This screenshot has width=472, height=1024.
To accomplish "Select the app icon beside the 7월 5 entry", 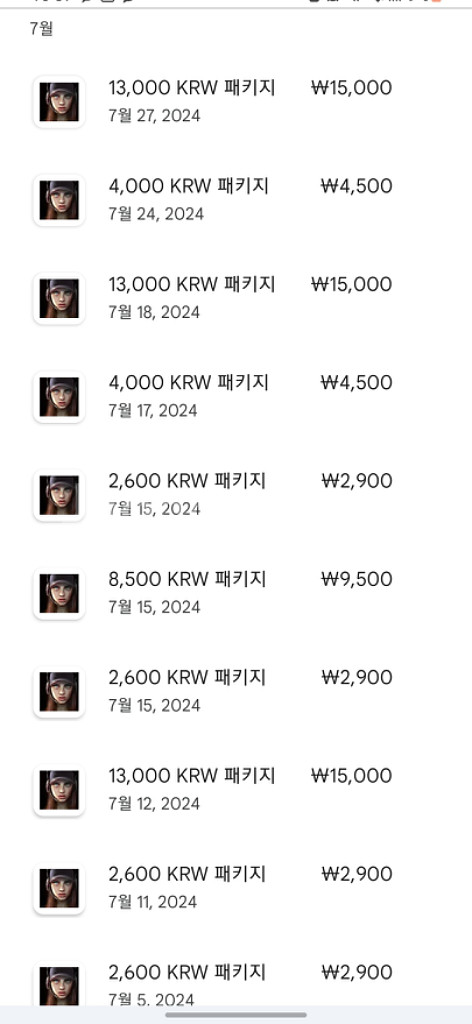I will 59,985.
